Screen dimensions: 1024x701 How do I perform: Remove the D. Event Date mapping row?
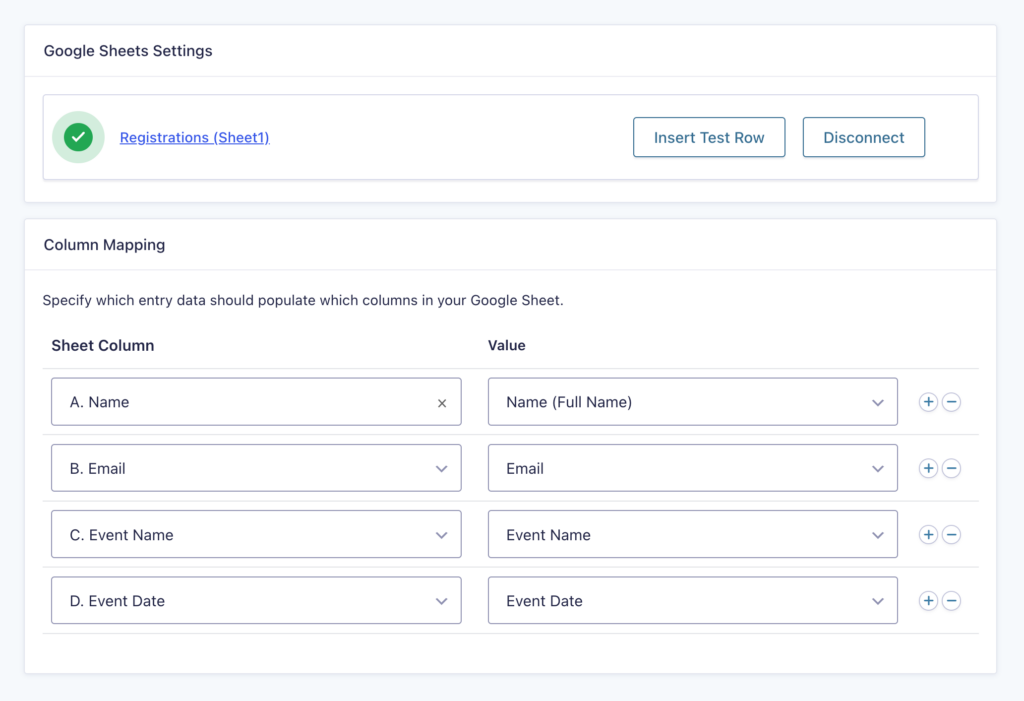(x=952, y=600)
